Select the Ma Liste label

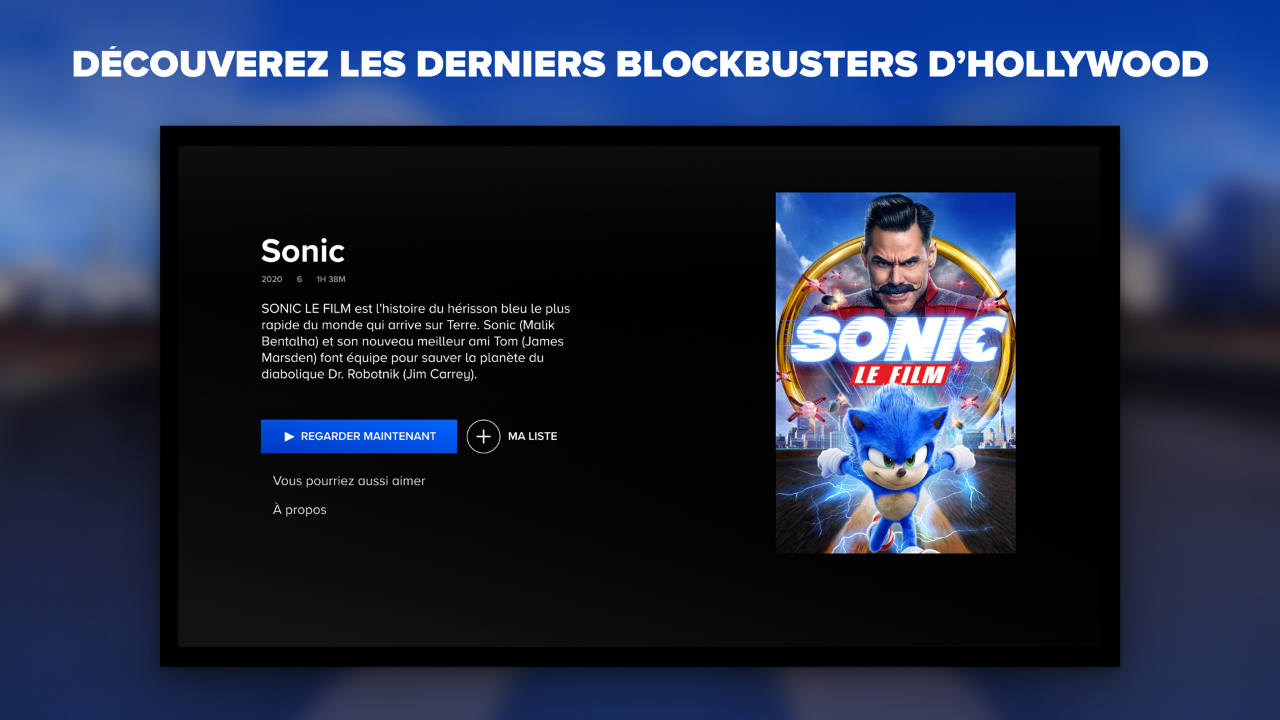[x=532, y=437]
